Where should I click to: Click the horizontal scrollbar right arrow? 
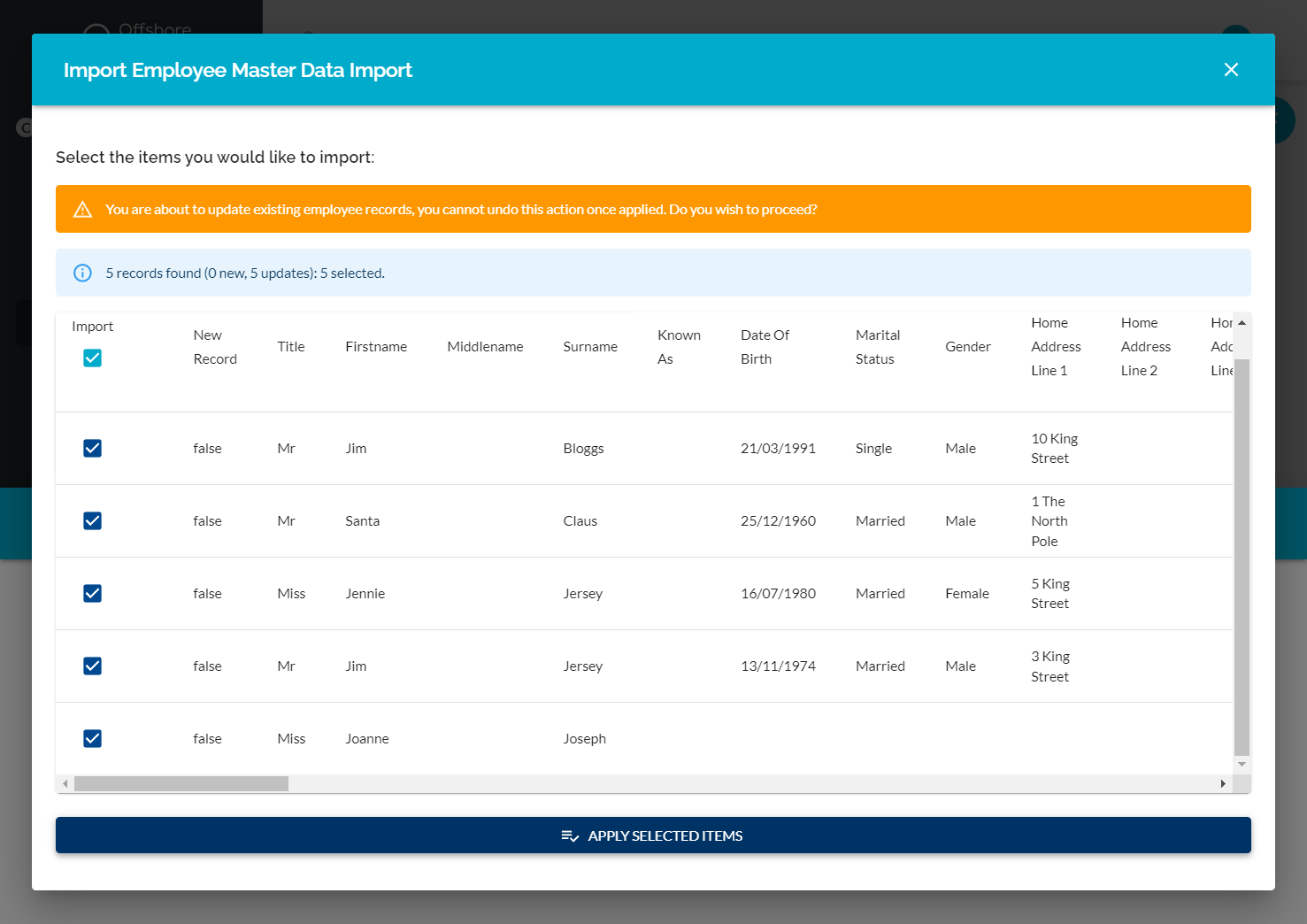coord(1223,784)
